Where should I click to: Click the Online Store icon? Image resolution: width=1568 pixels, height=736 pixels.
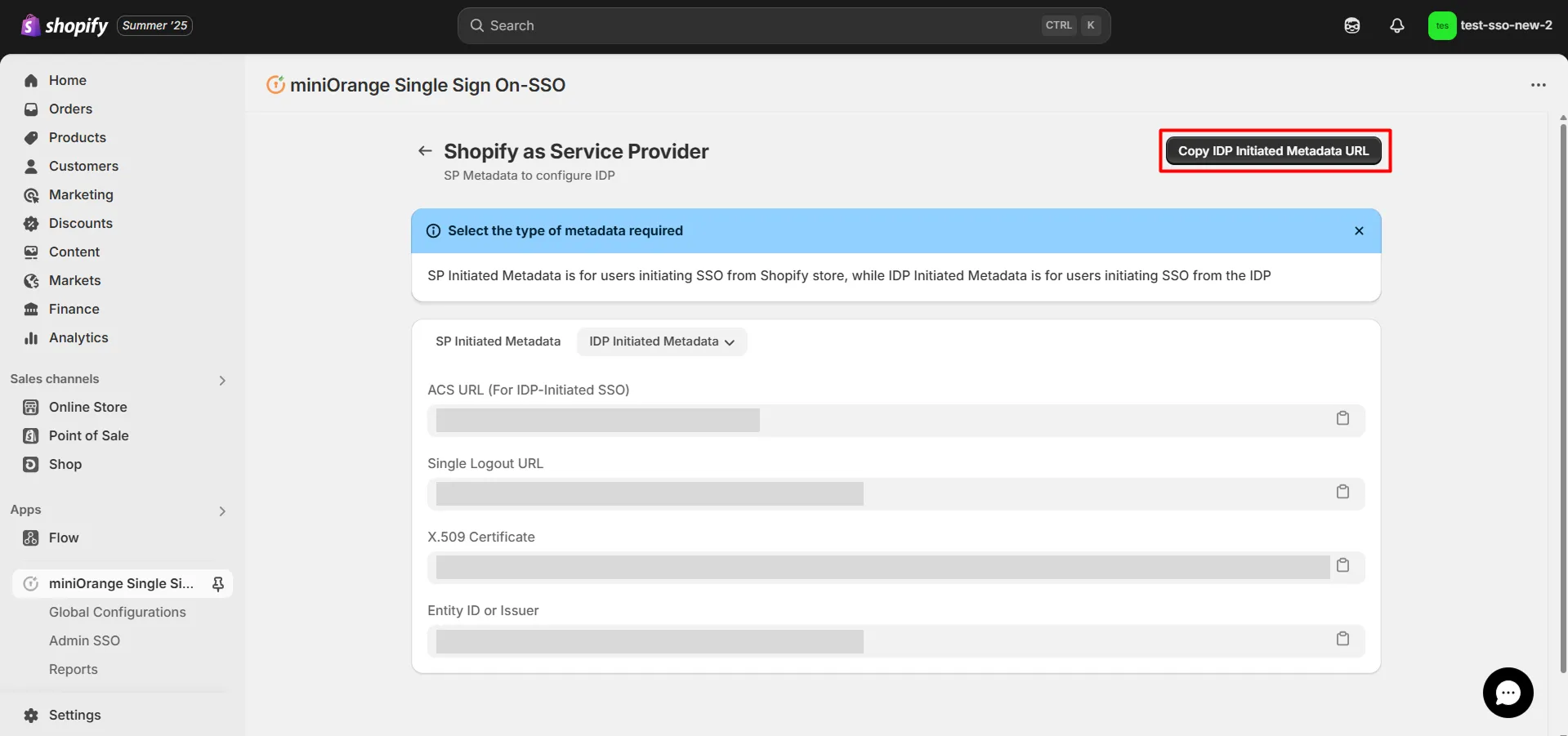point(31,407)
